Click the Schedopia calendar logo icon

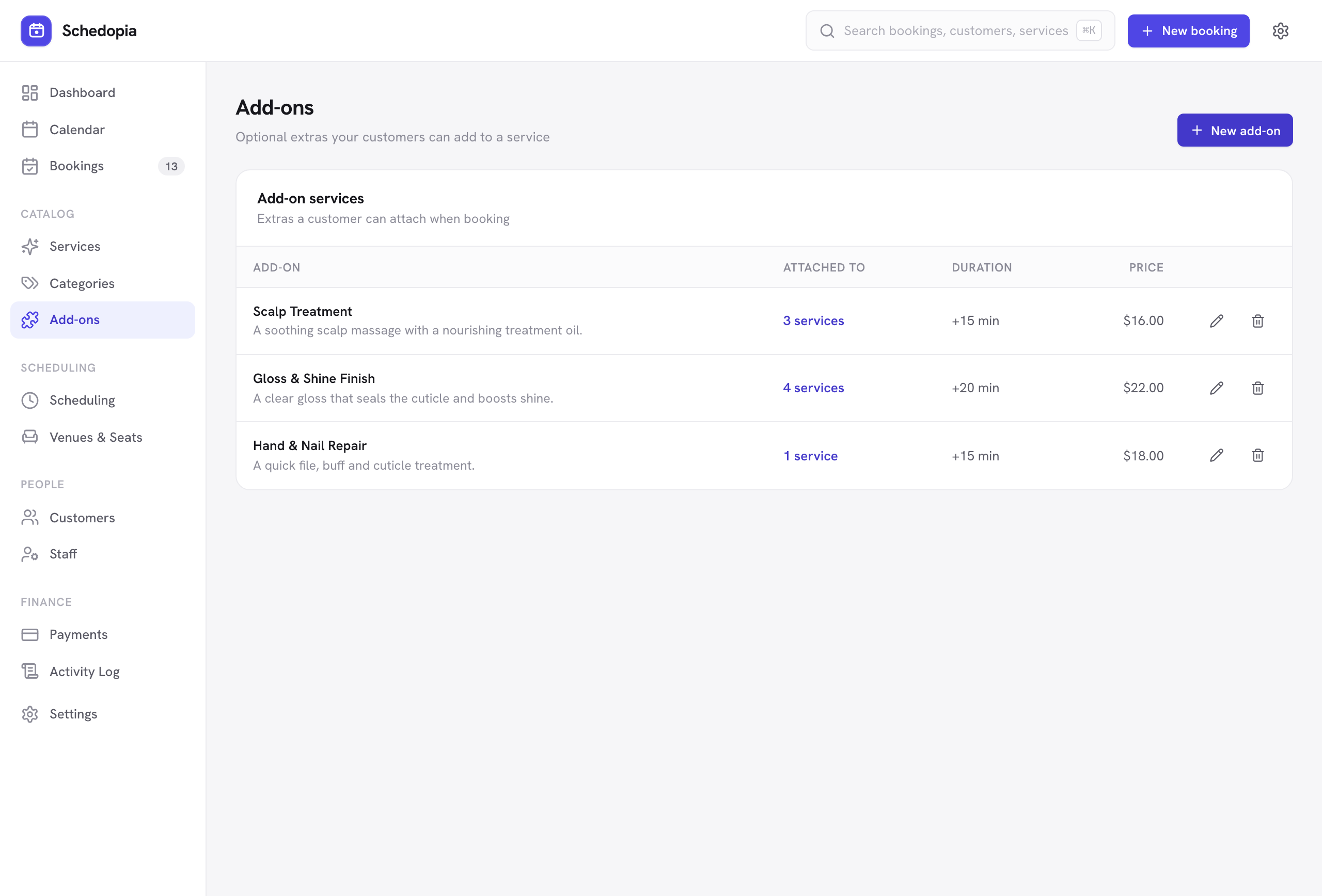click(36, 30)
